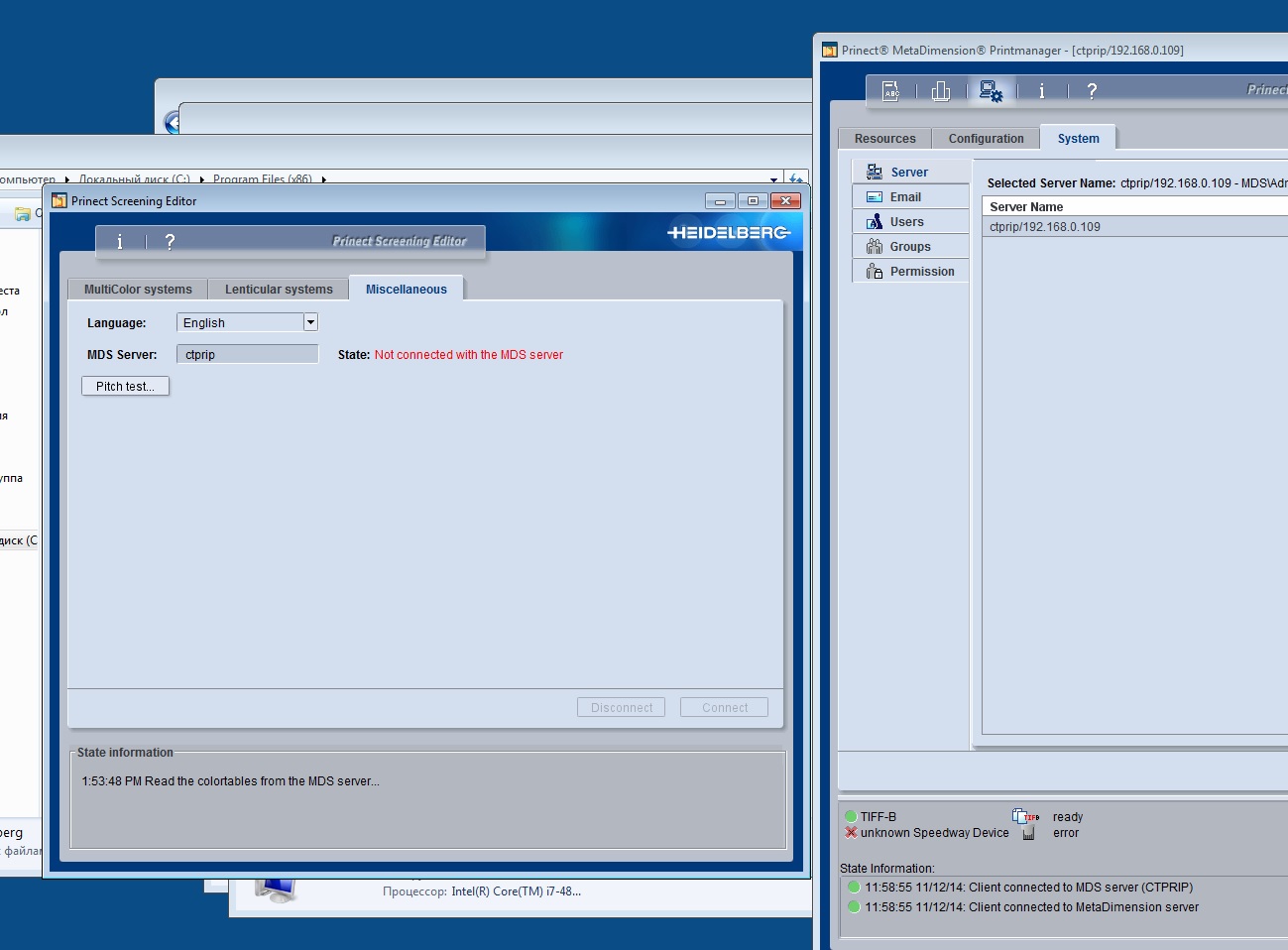Click Printmanager title bar app icon
This screenshot has height=950, width=1288.
(830, 50)
